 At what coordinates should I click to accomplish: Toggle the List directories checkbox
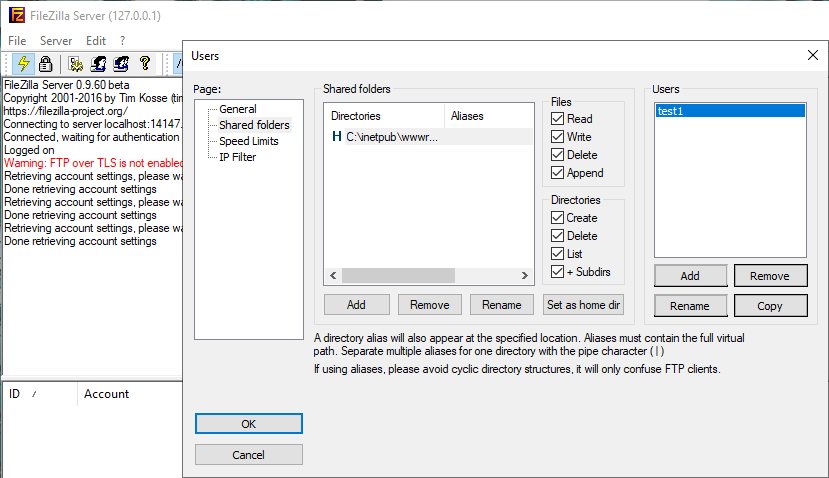(x=557, y=253)
